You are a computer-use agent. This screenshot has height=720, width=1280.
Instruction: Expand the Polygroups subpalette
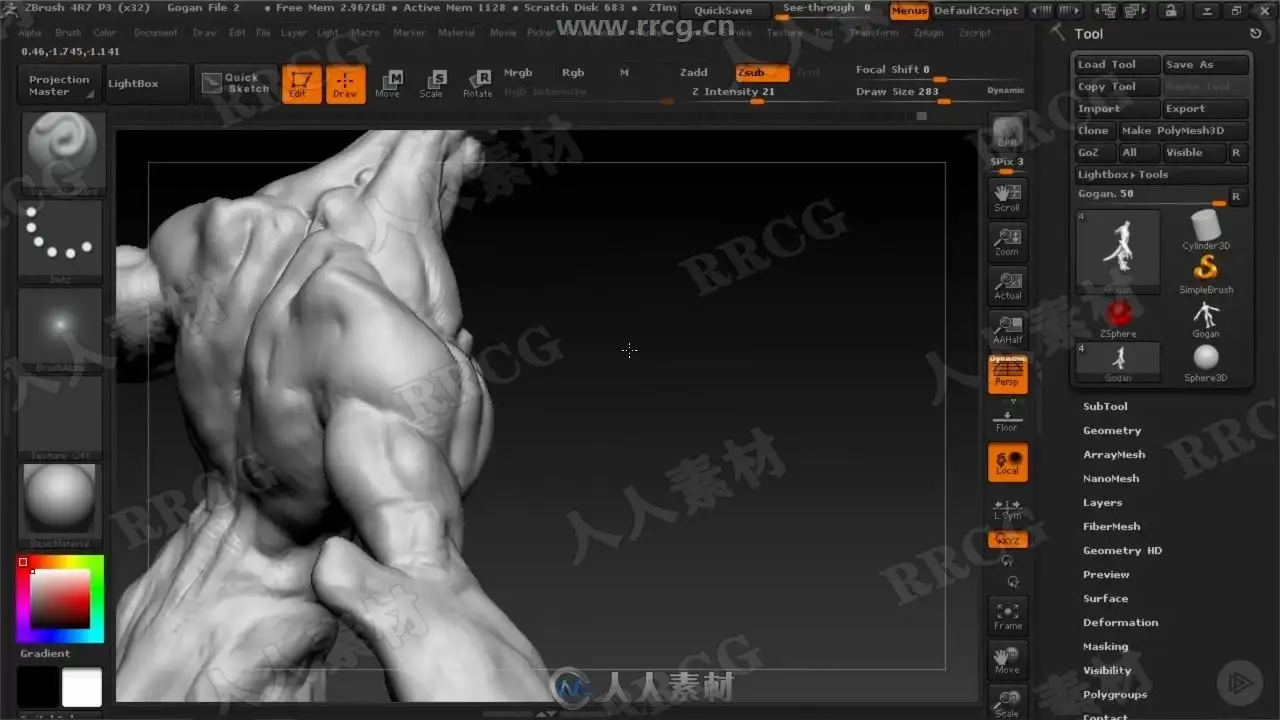click(x=1115, y=695)
